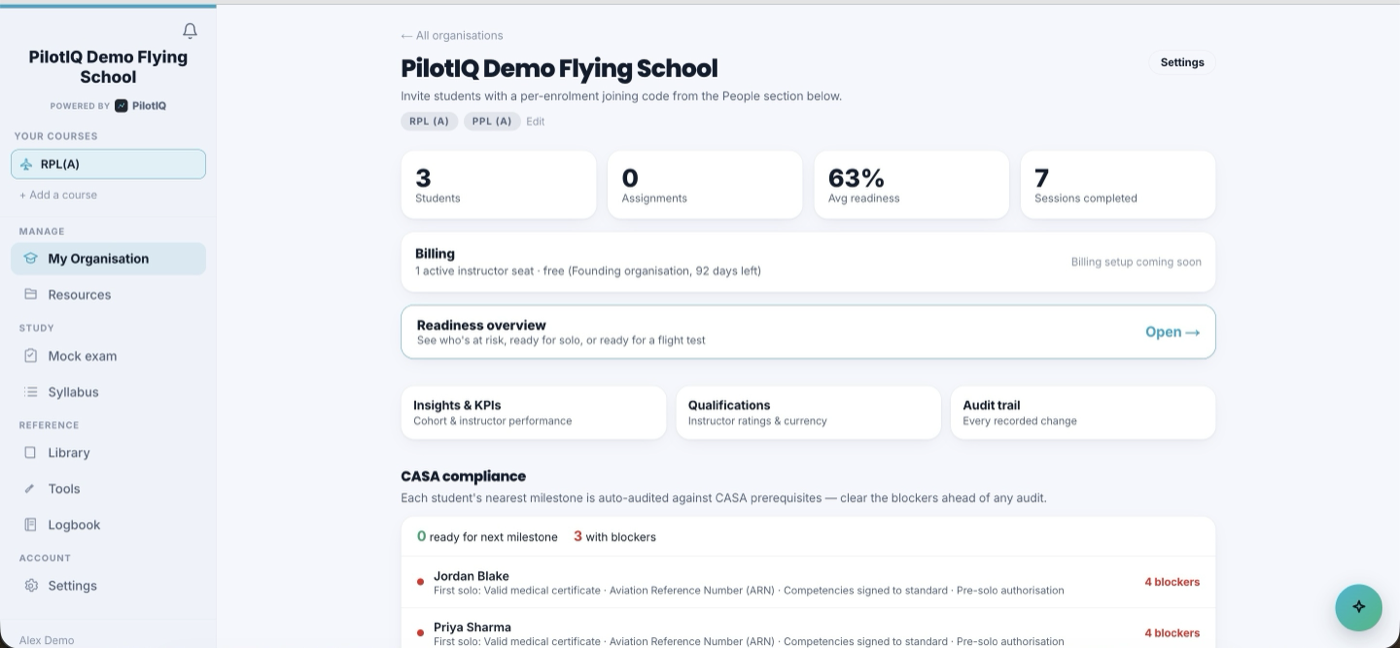Open the Library reference
This screenshot has height=648, width=1400.
coord(108,452)
